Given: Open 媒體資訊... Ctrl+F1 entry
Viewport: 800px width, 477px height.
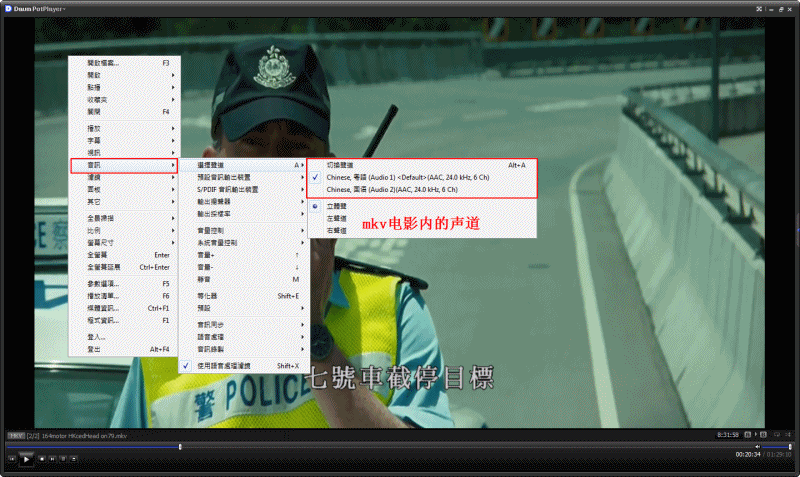Looking at the screenshot, I should [x=124, y=308].
